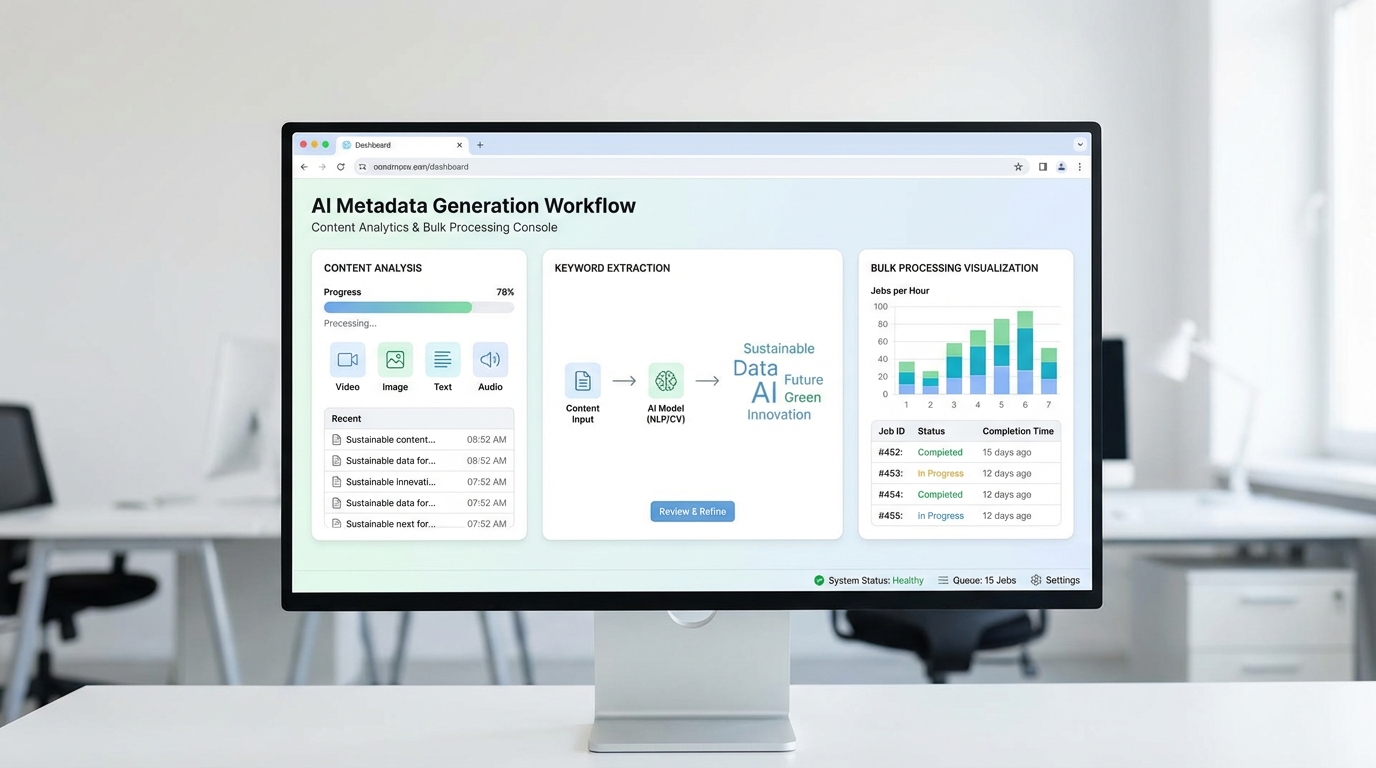Click the browser profile avatar icon
Screen dimensions: 1376x768
pos(1061,166)
